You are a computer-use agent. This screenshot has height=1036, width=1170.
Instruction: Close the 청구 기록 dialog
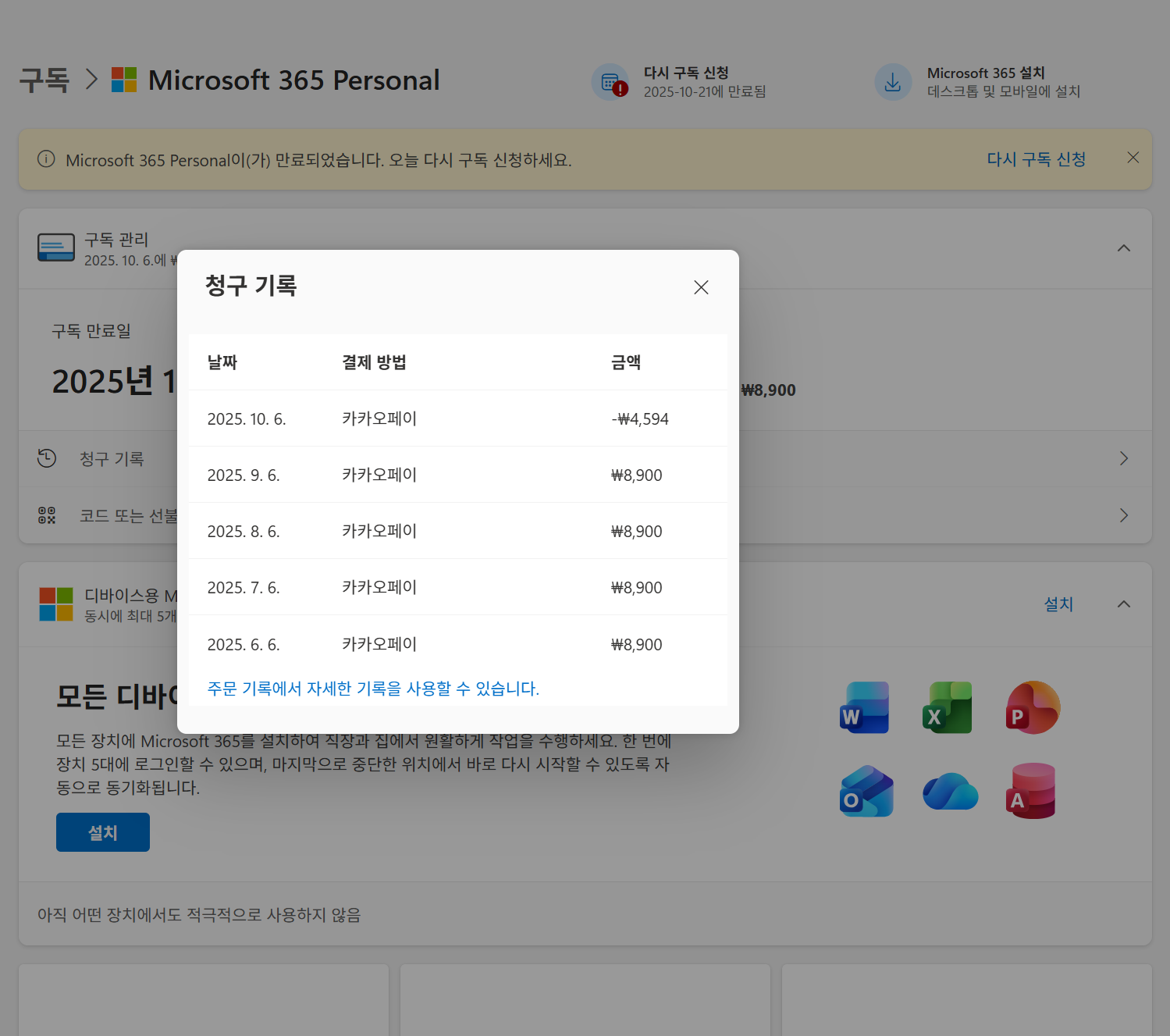pyautogui.click(x=701, y=287)
